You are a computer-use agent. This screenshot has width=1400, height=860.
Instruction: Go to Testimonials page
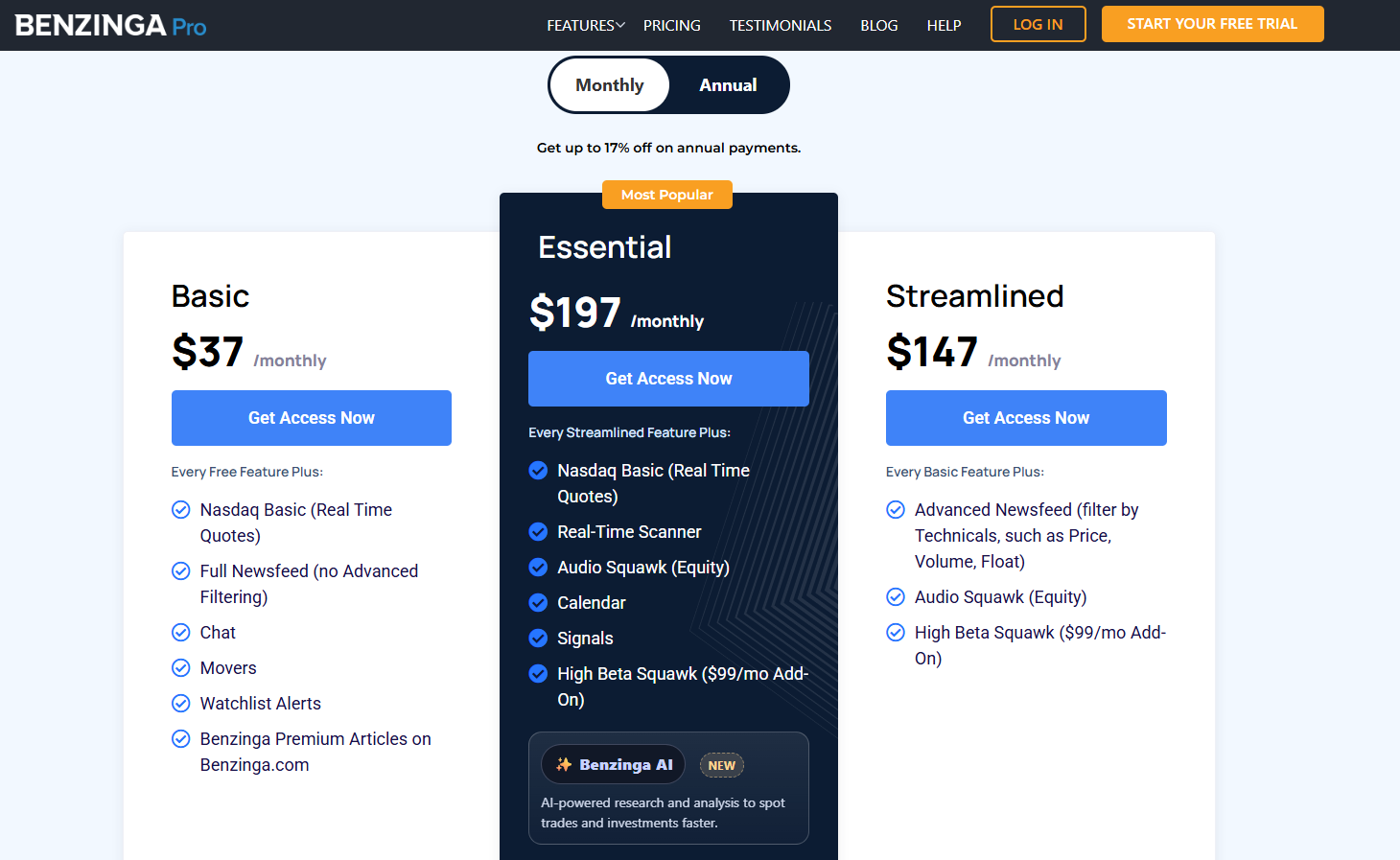point(780,25)
